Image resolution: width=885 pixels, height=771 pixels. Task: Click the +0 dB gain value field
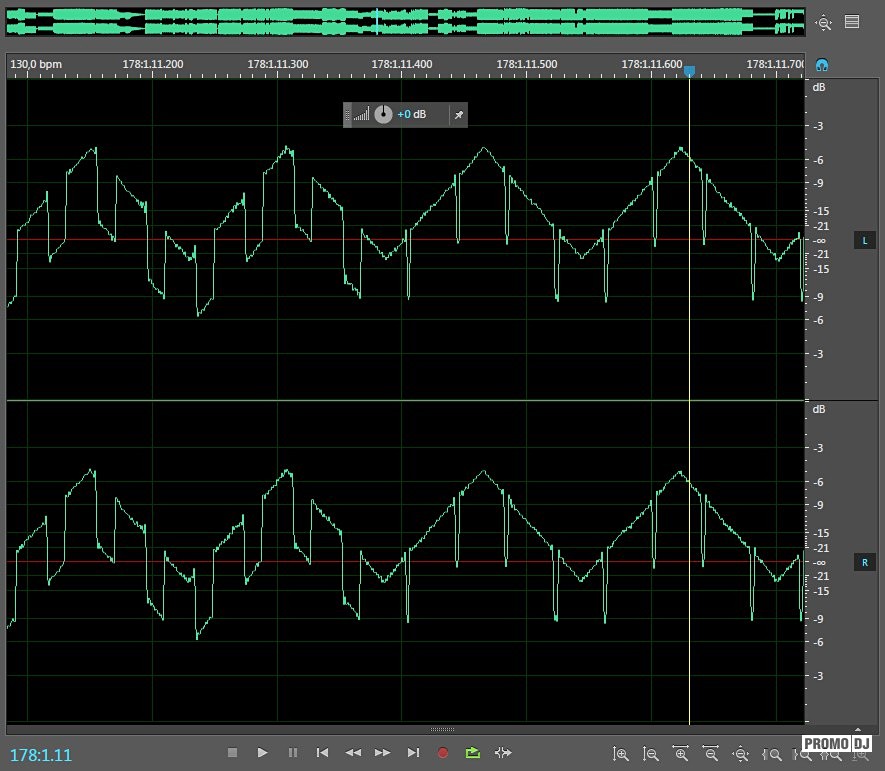click(411, 115)
